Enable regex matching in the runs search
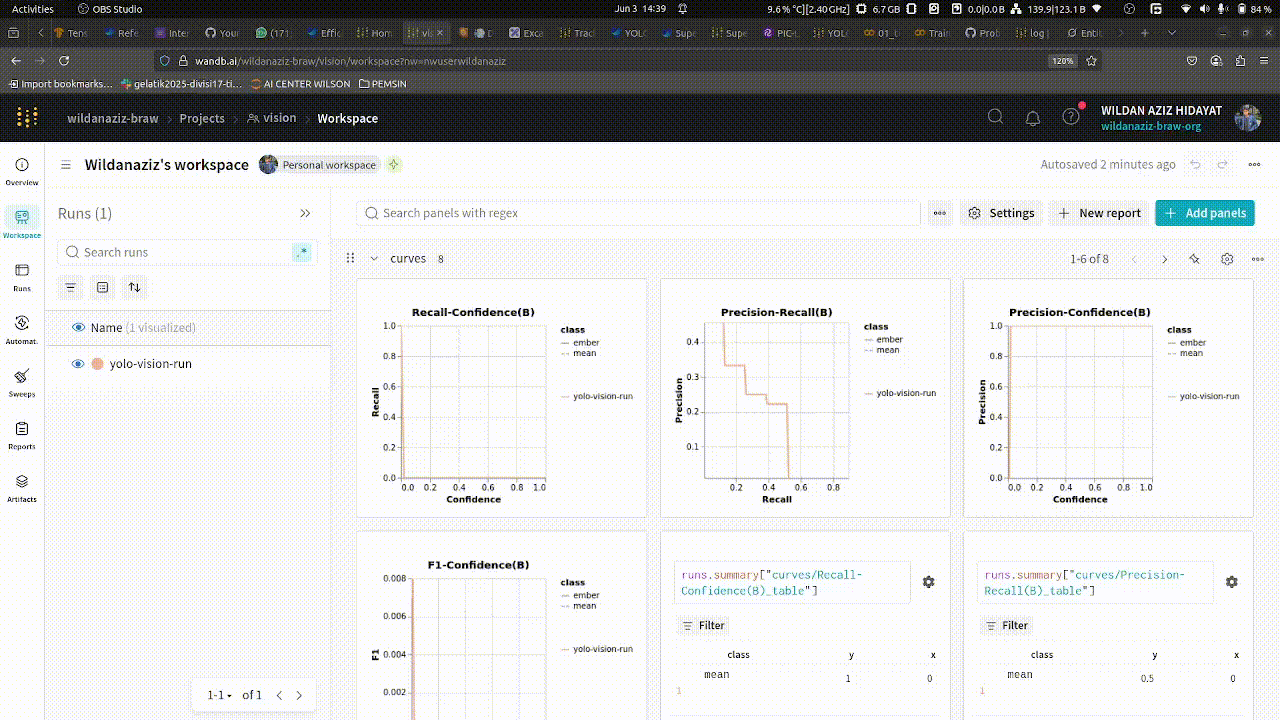 (302, 252)
